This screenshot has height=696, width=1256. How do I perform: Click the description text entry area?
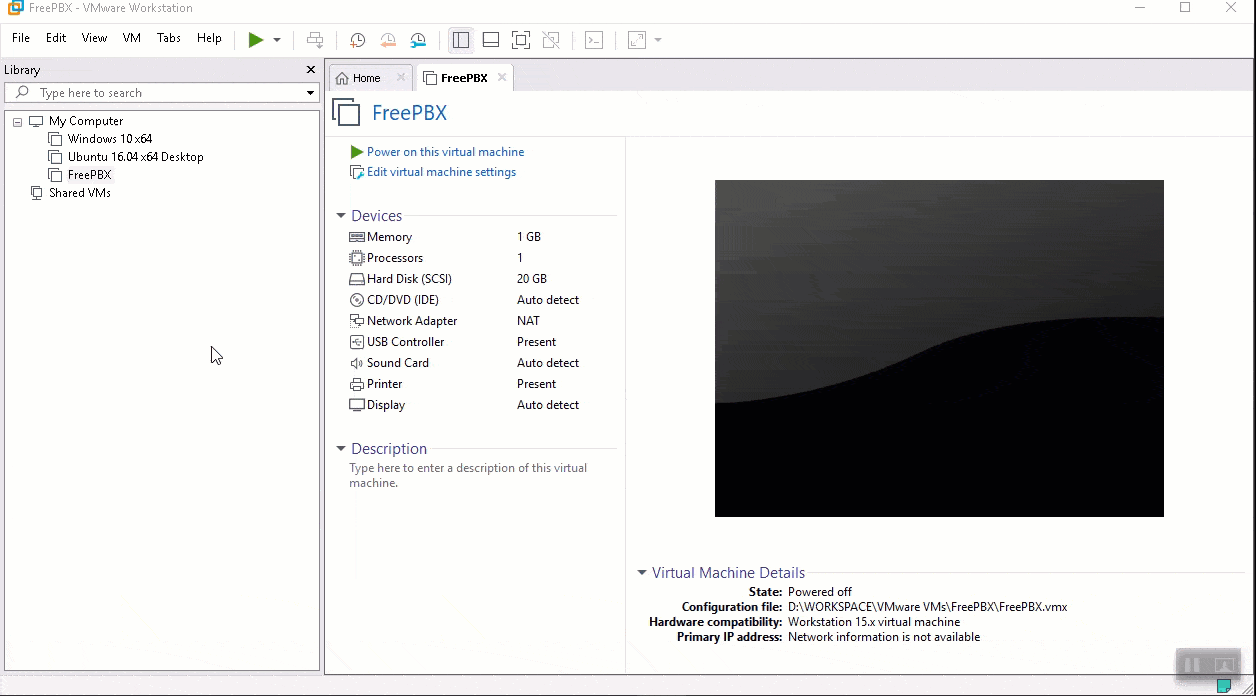pos(468,475)
